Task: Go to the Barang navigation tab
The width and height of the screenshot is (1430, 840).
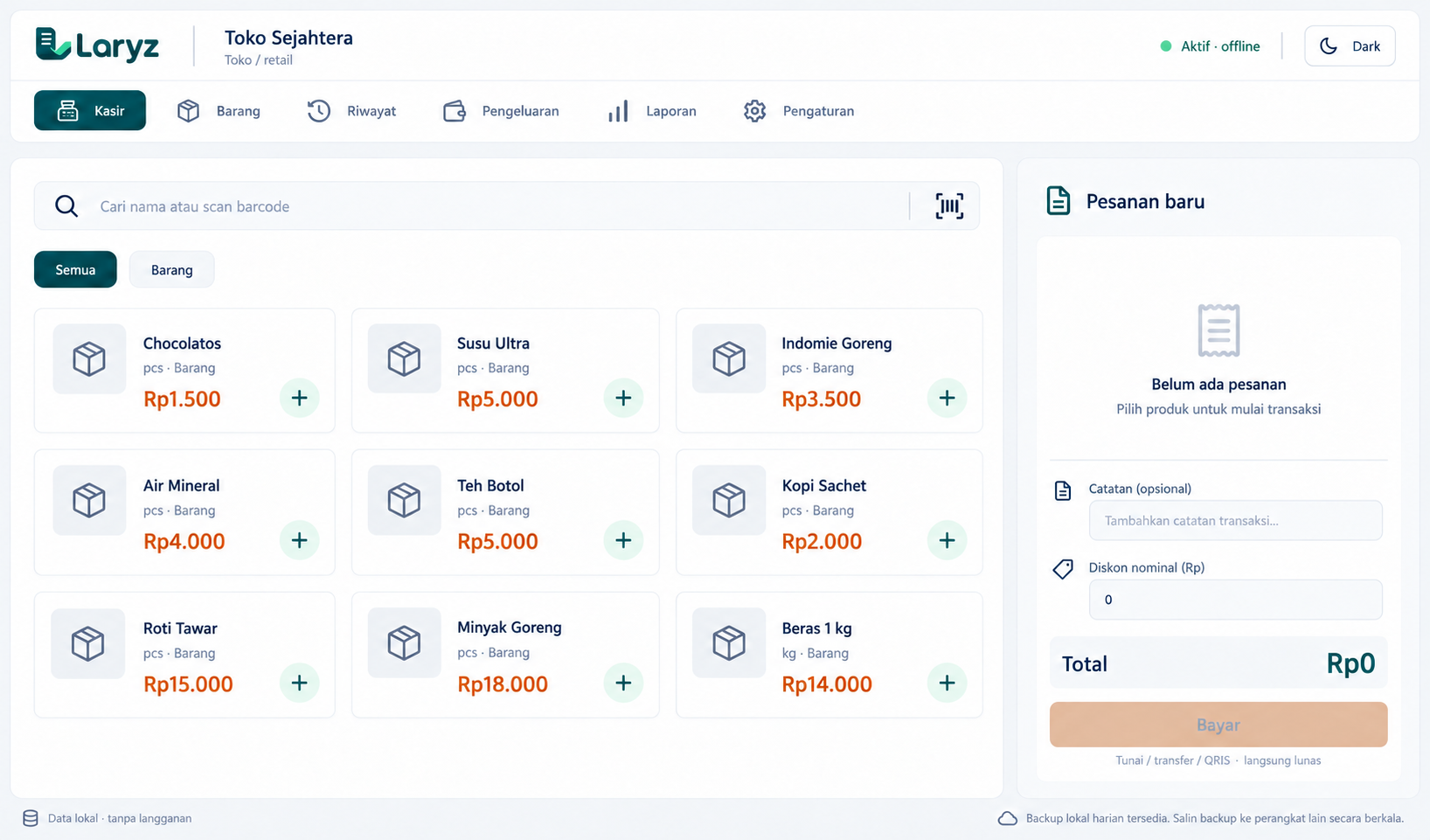Action: 219,111
